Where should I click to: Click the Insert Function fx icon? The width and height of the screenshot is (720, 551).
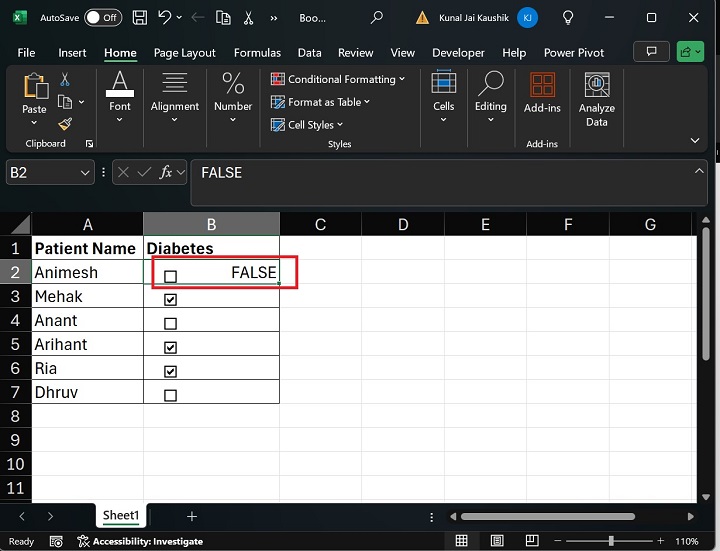(166, 173)
